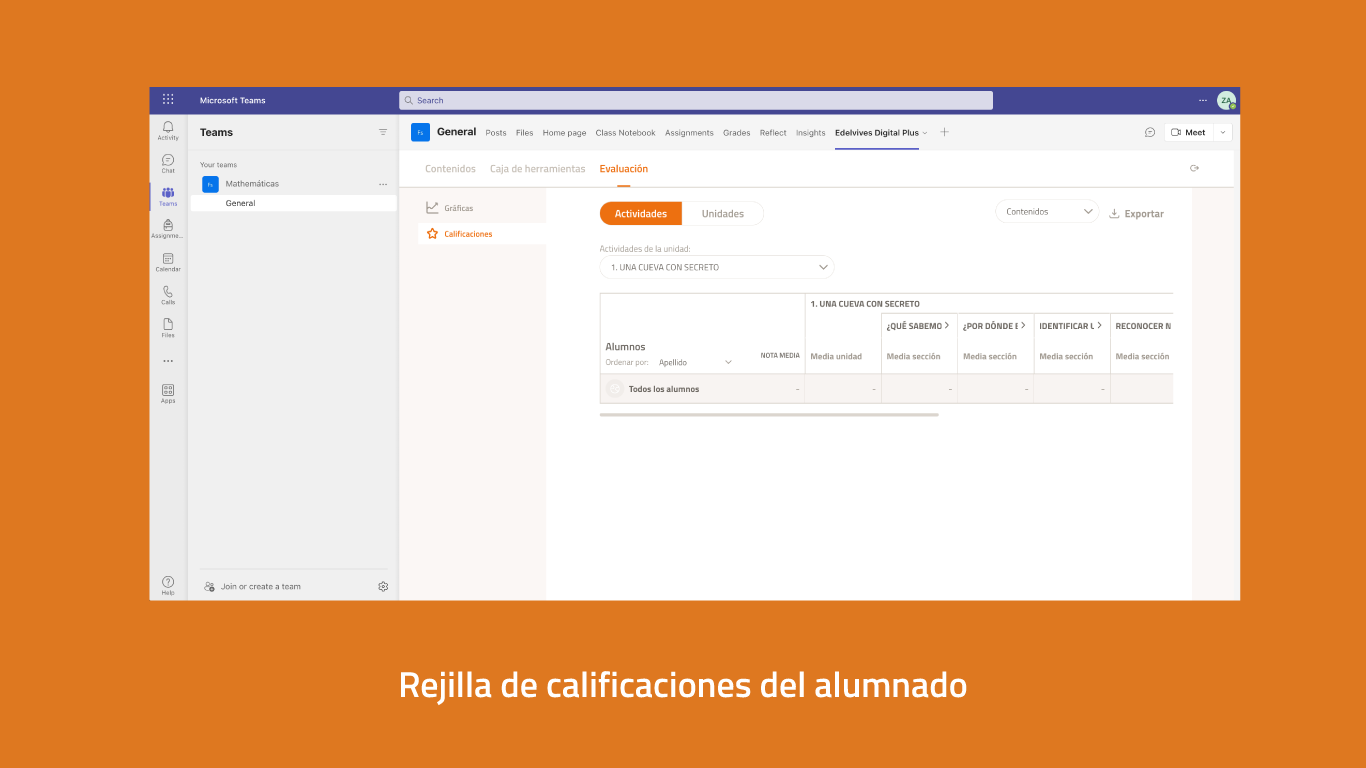Add a new tab with the plus icon
1366x768 pixels.
pyautogui.click(x=944, y=132)
